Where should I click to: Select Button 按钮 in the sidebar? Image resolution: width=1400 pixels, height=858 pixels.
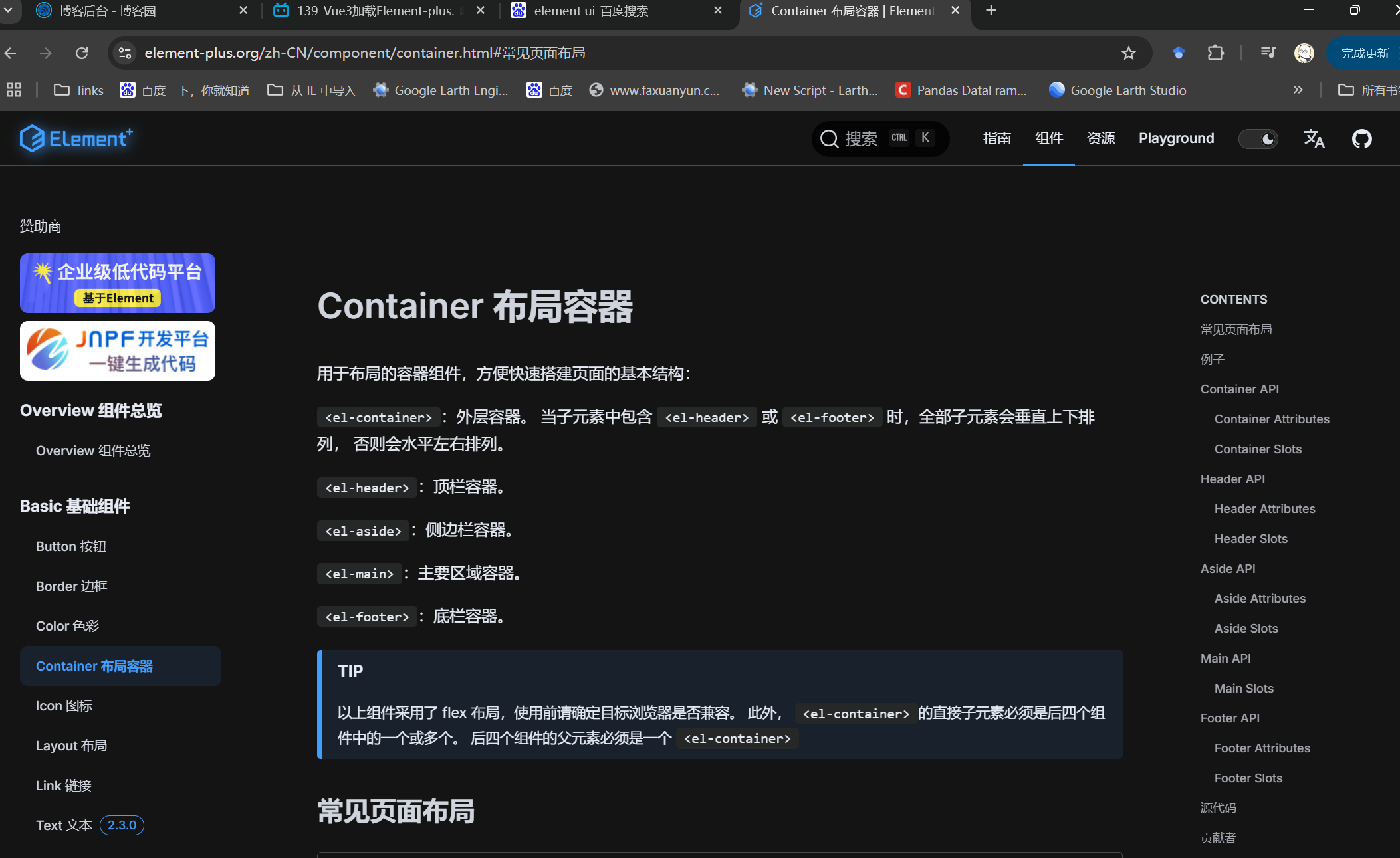(71, 546)
